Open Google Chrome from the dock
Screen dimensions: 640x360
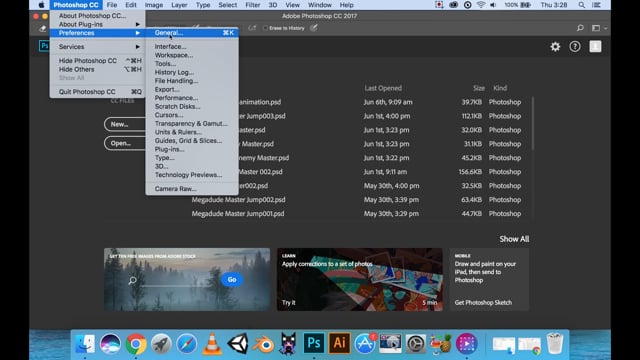point(136,344)
